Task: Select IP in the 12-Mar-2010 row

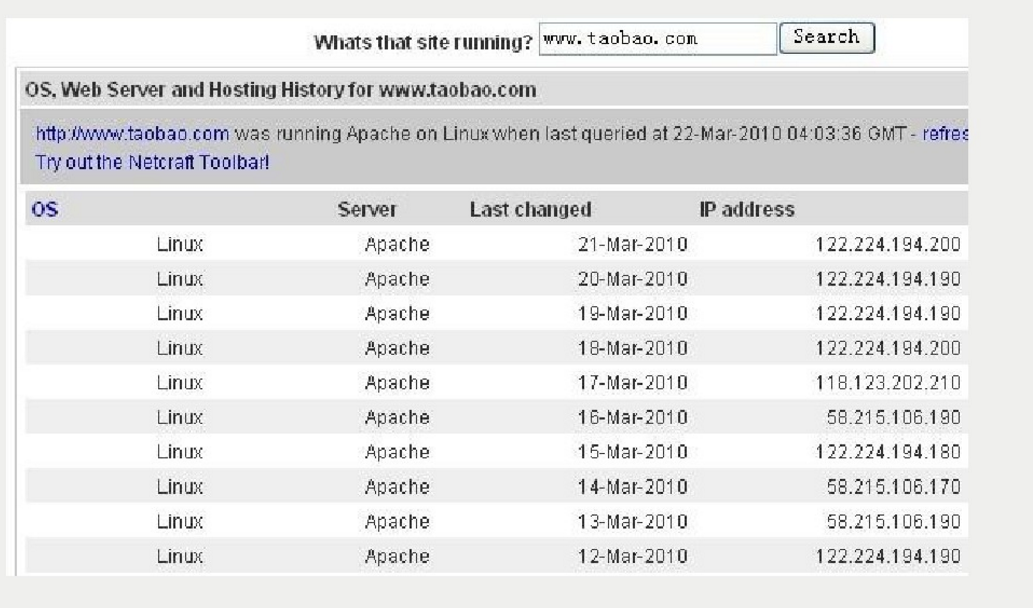Action: (888, 557)
